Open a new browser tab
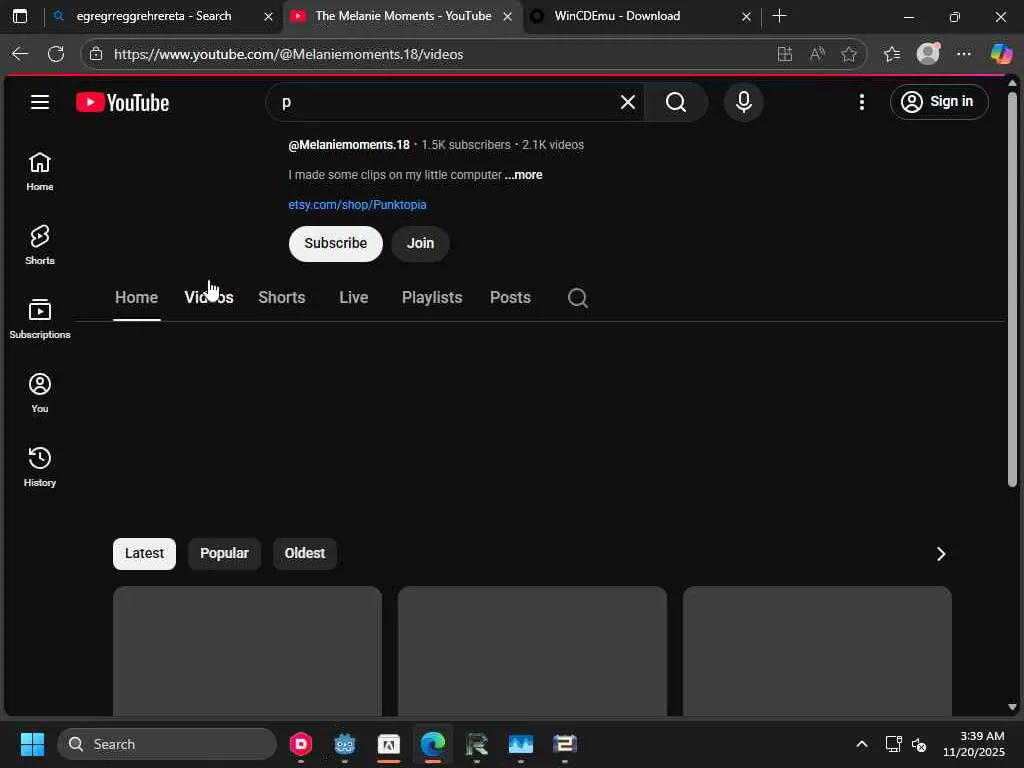The width and height of the screenshot is (1024, 768). [x=779, y=16]
